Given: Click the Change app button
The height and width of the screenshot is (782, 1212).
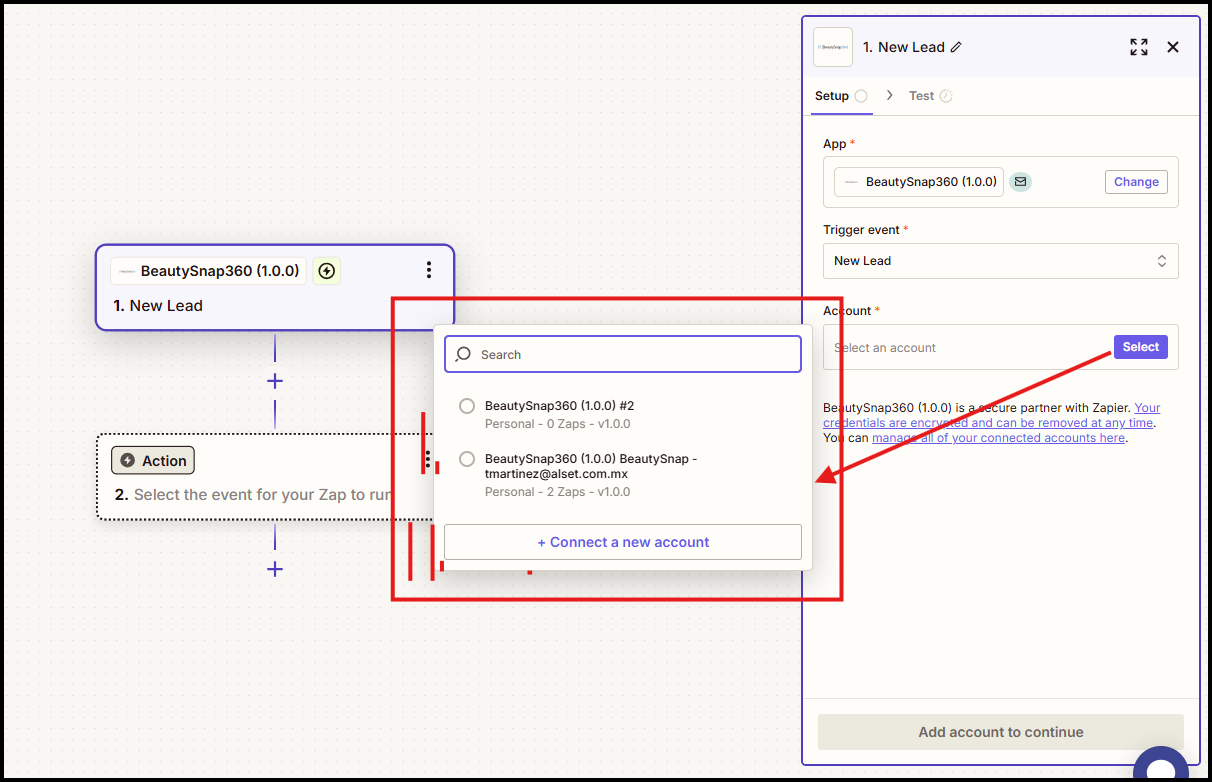Looking at the screenshot, I should 1136,182.
